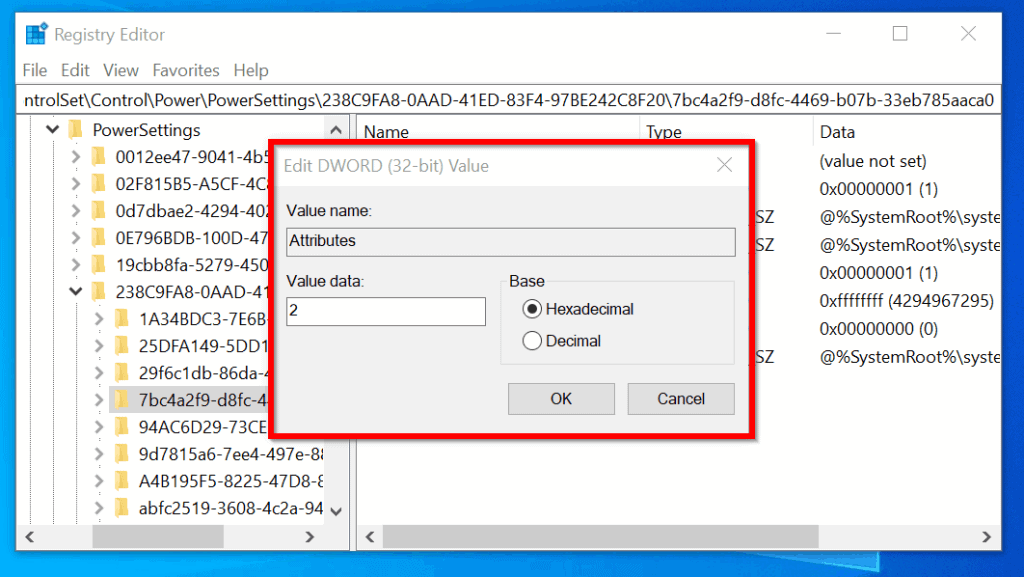Click the 1A34BDC3-7E6B folder icon

[x=122, y=319]
